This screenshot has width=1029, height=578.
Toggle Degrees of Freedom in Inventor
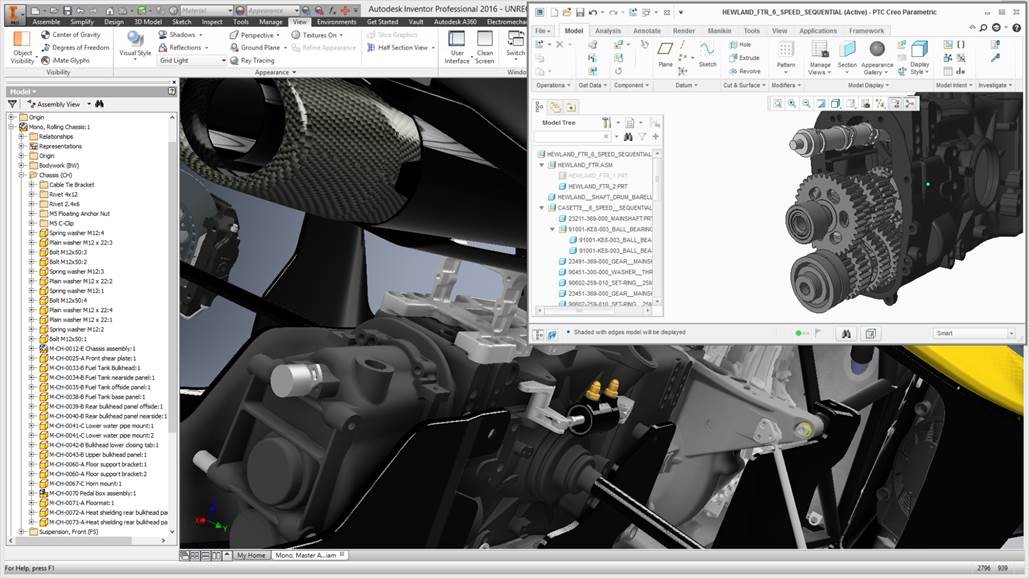pos(75,47)
